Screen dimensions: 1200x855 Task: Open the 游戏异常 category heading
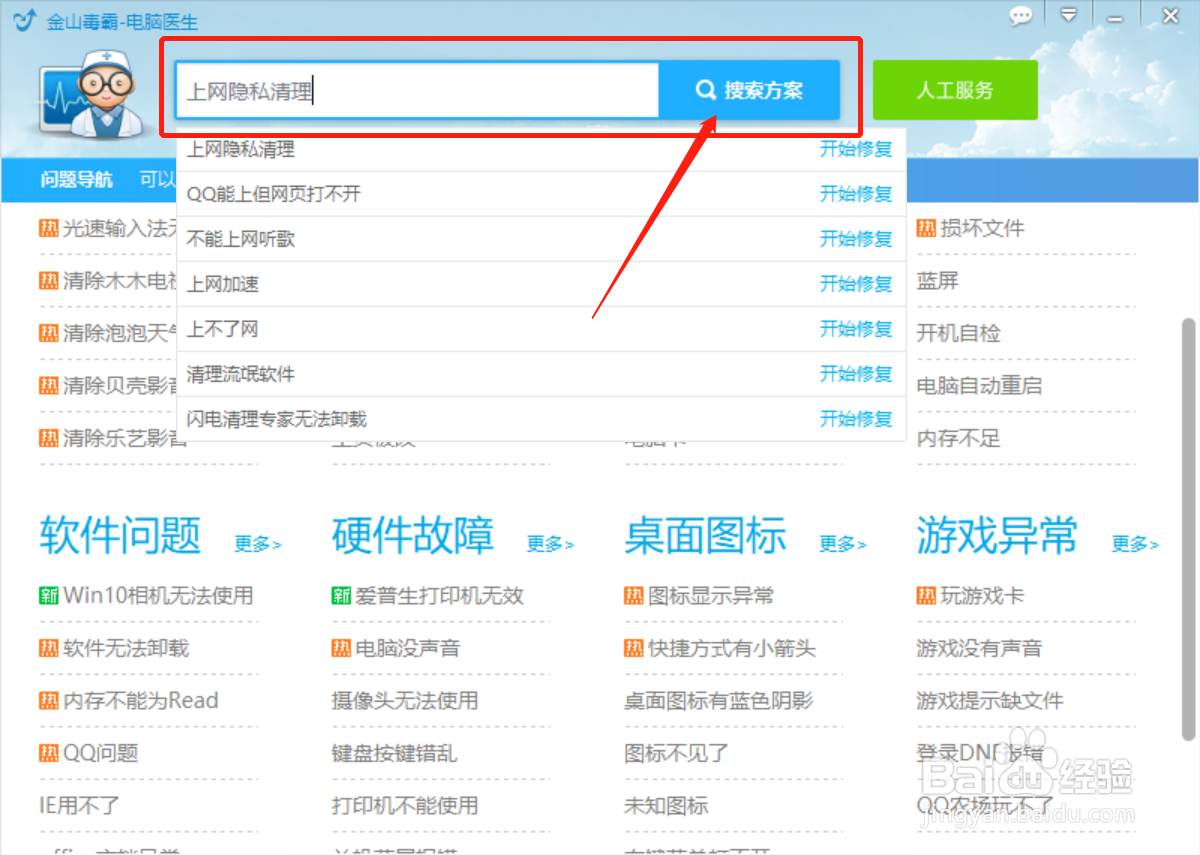998,536
